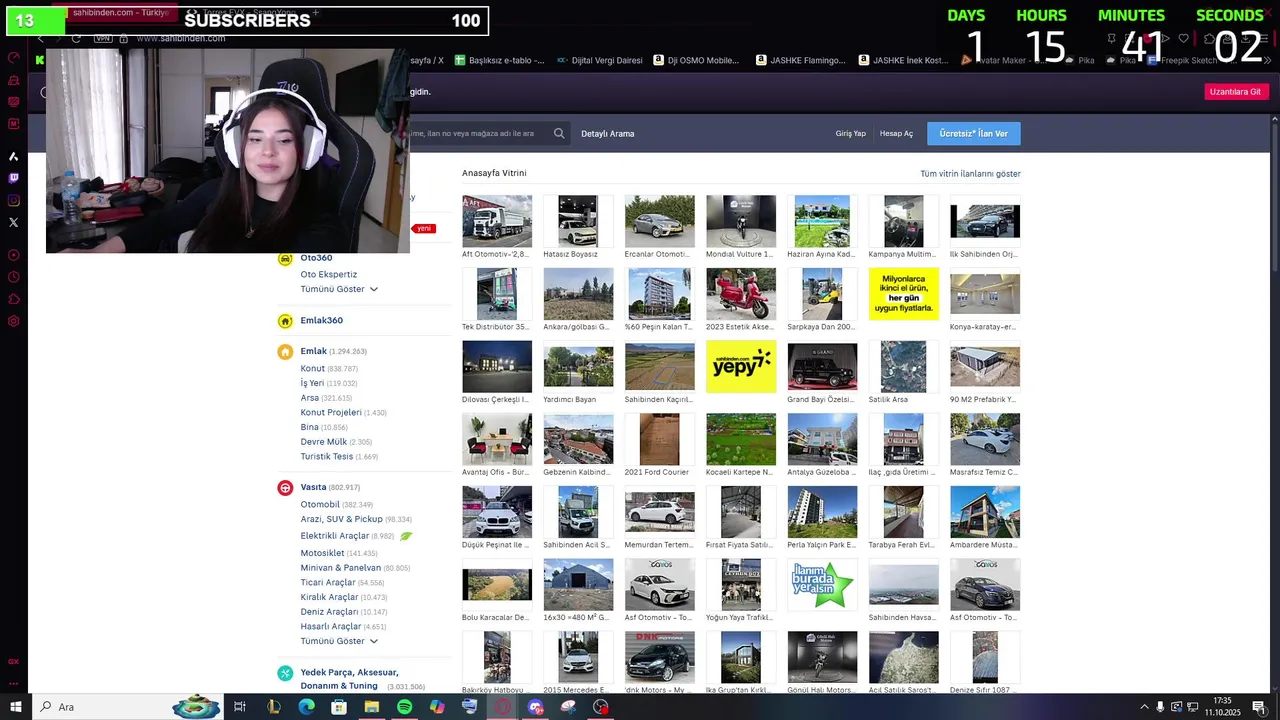Open the Player icon in Opera sidebar
This screenshot has width=1280, height=720.
pyautogui.click(x=13, y=255)
